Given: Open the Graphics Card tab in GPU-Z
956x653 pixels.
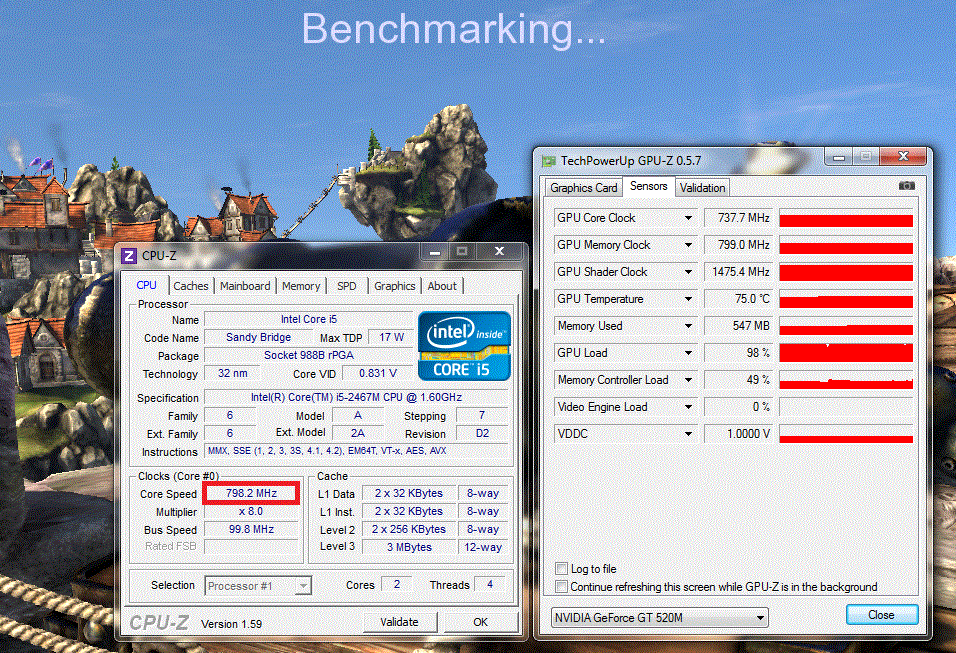Looking at the screenshot, I should coord(584,188).
